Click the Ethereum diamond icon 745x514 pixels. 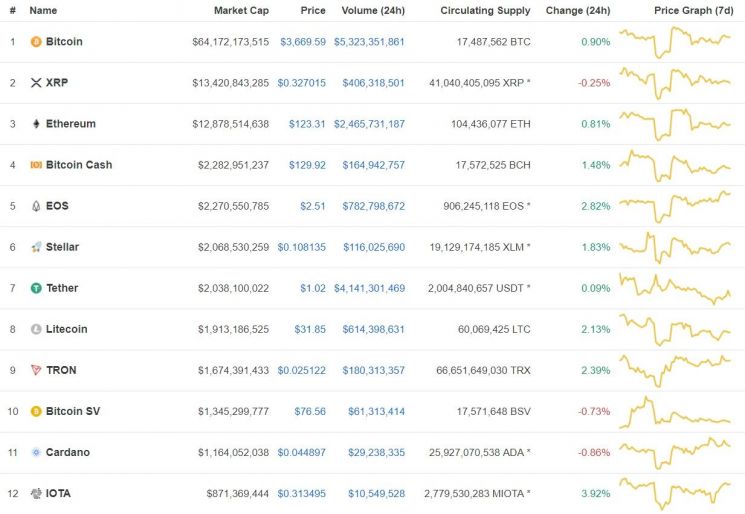pyautogui.click(x=36, y=124)
